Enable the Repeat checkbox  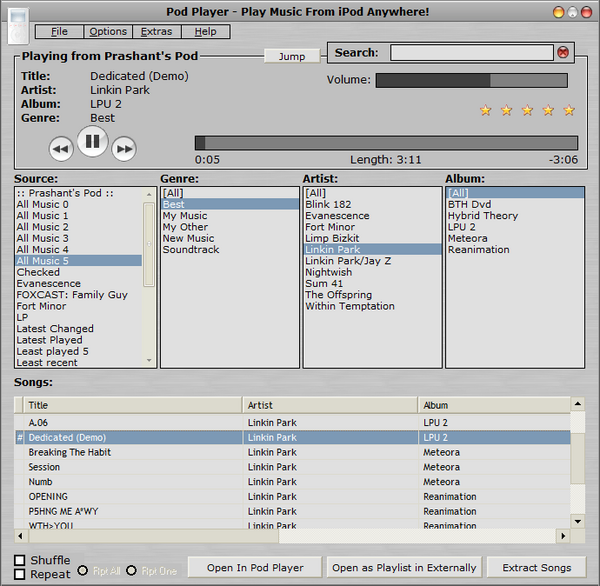click(x=20, y=574)
